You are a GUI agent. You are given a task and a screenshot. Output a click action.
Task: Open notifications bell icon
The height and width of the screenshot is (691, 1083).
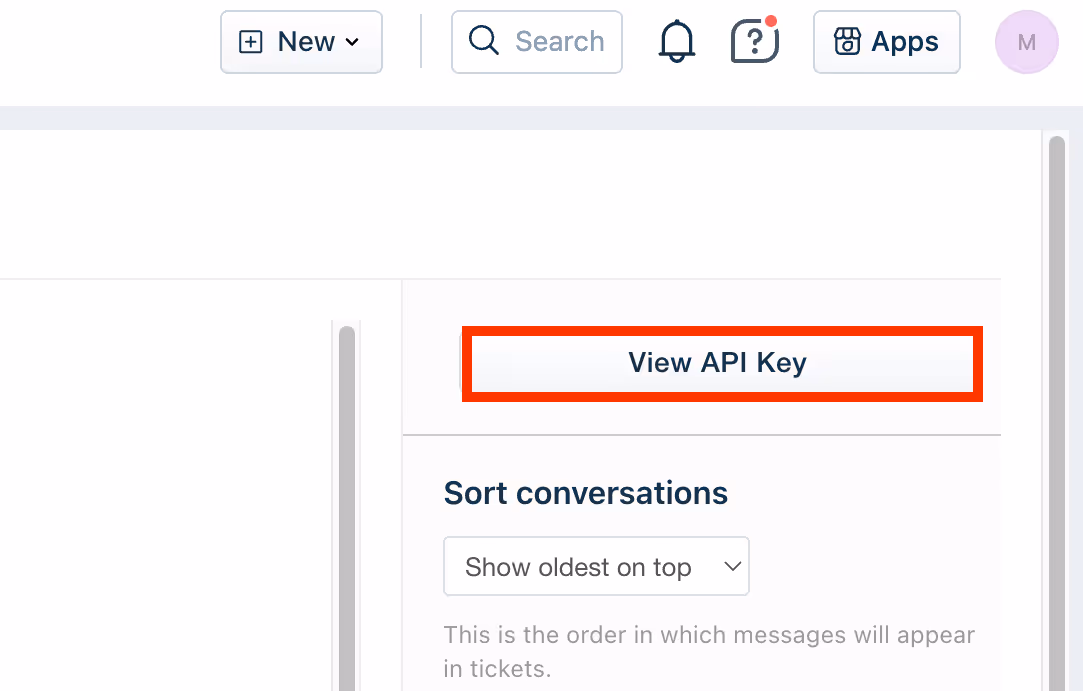(x=677, y=41)
